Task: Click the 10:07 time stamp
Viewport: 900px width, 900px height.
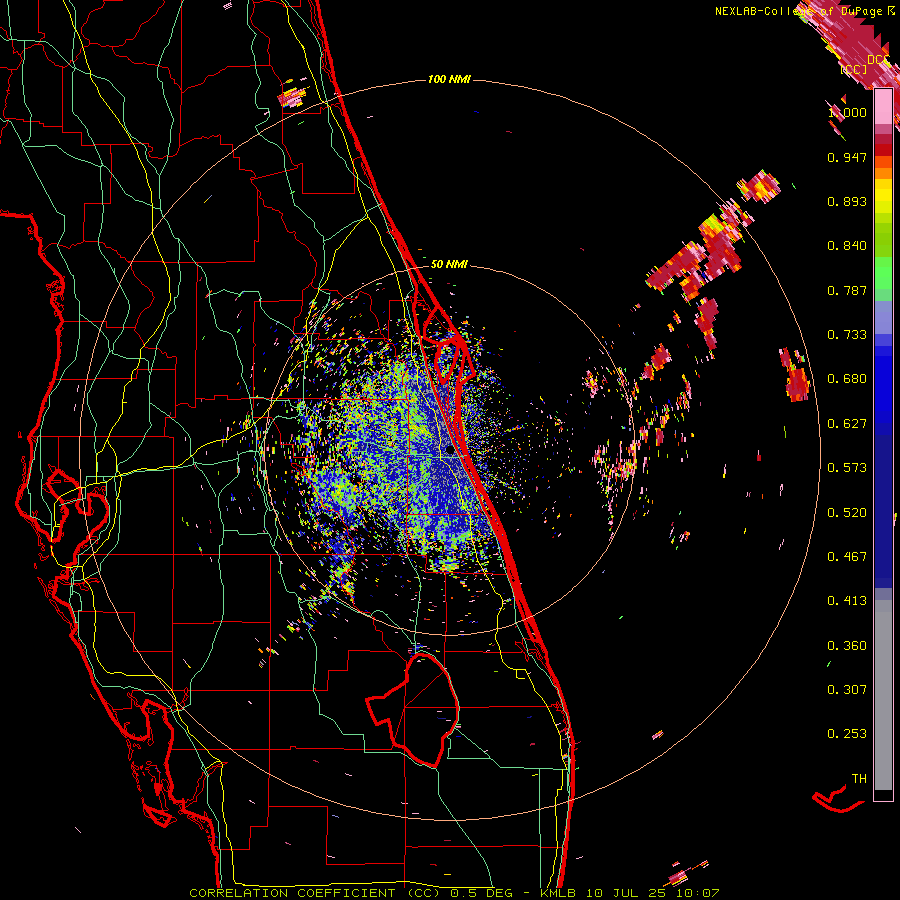Action: tap(698, 893)
